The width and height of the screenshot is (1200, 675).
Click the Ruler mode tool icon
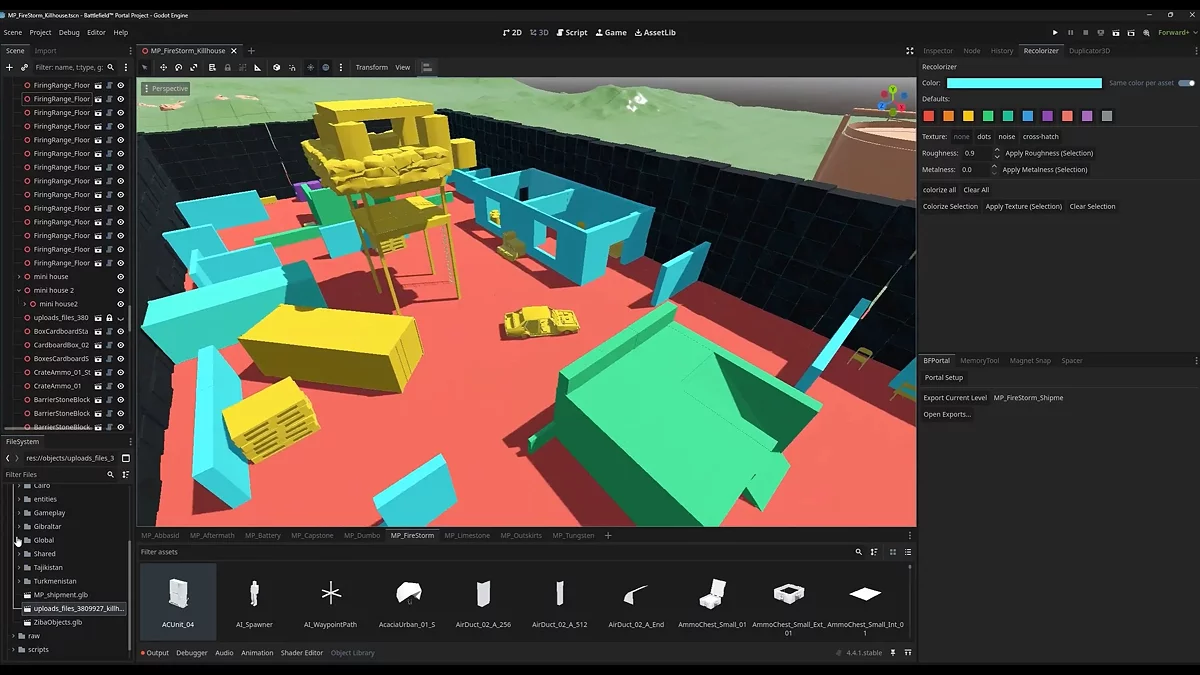click(x=257, y=67)
